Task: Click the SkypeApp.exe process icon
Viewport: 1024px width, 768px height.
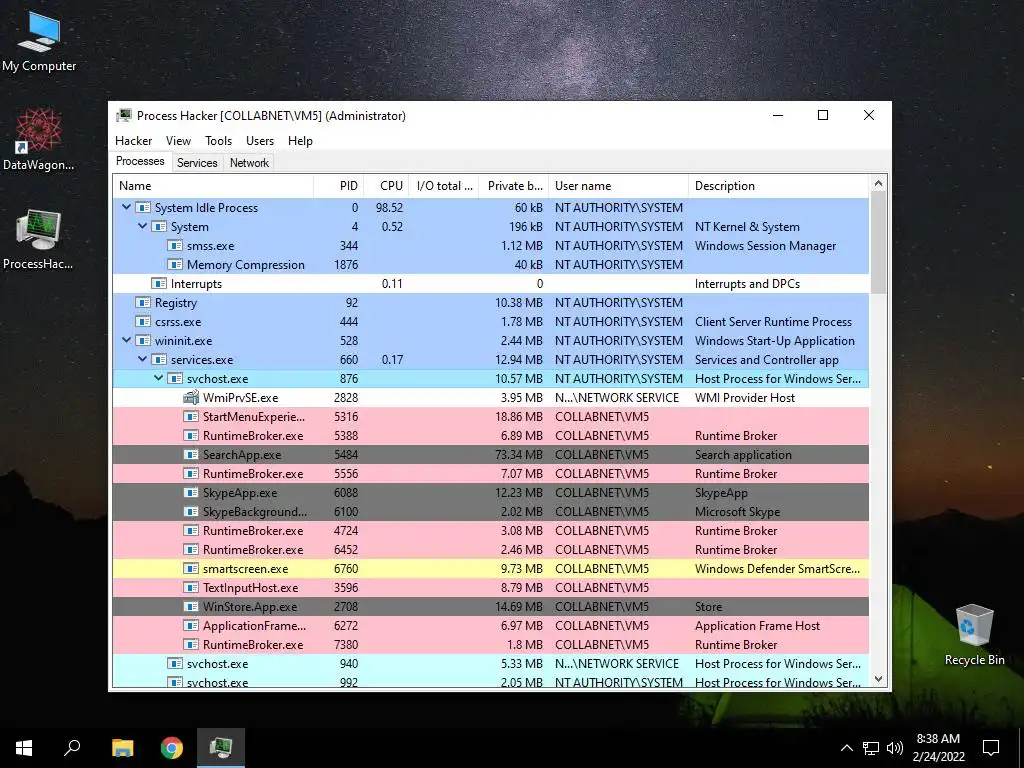Action: 191,493
